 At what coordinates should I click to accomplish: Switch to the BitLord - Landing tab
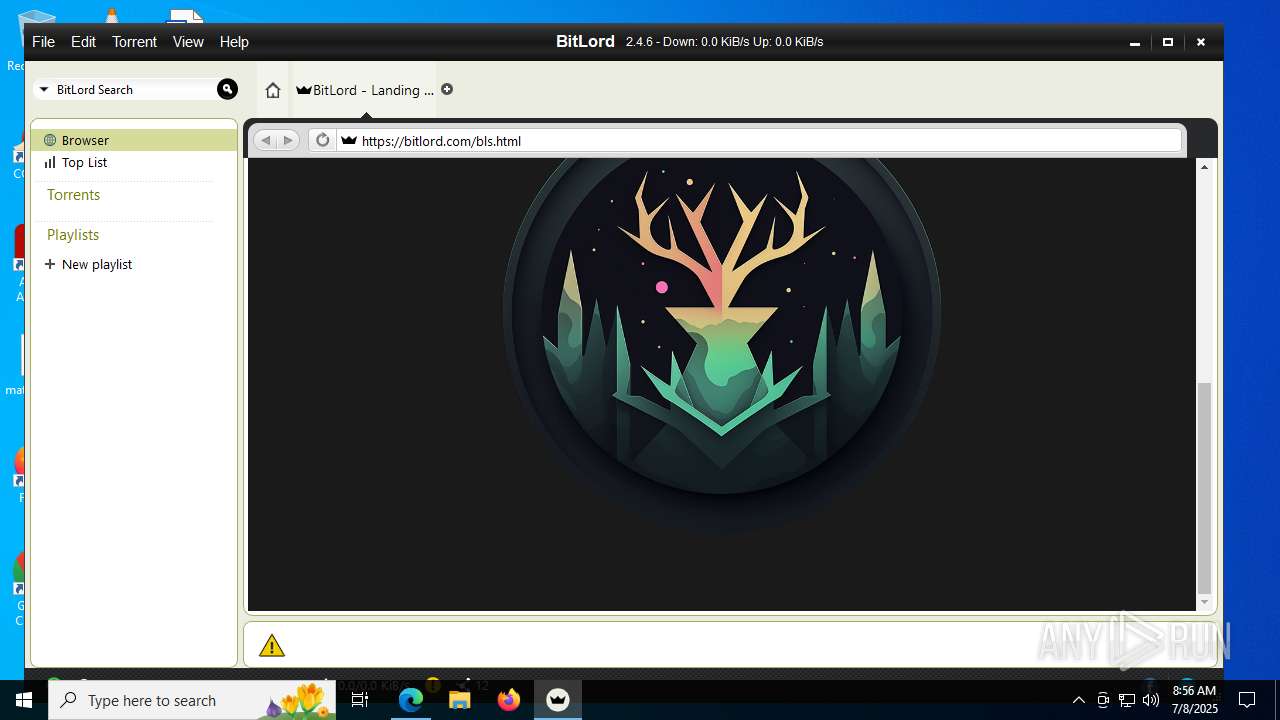[x=365, y=90]
